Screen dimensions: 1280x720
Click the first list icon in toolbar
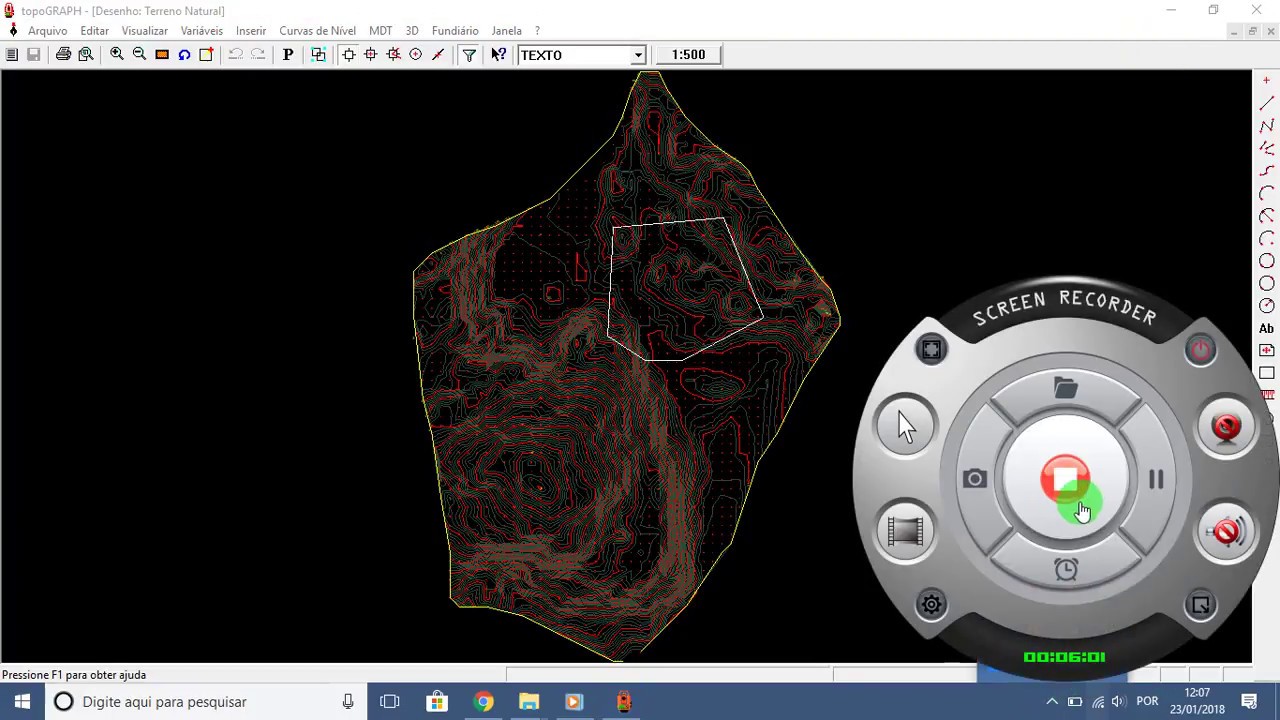click(x=12, y=55)
